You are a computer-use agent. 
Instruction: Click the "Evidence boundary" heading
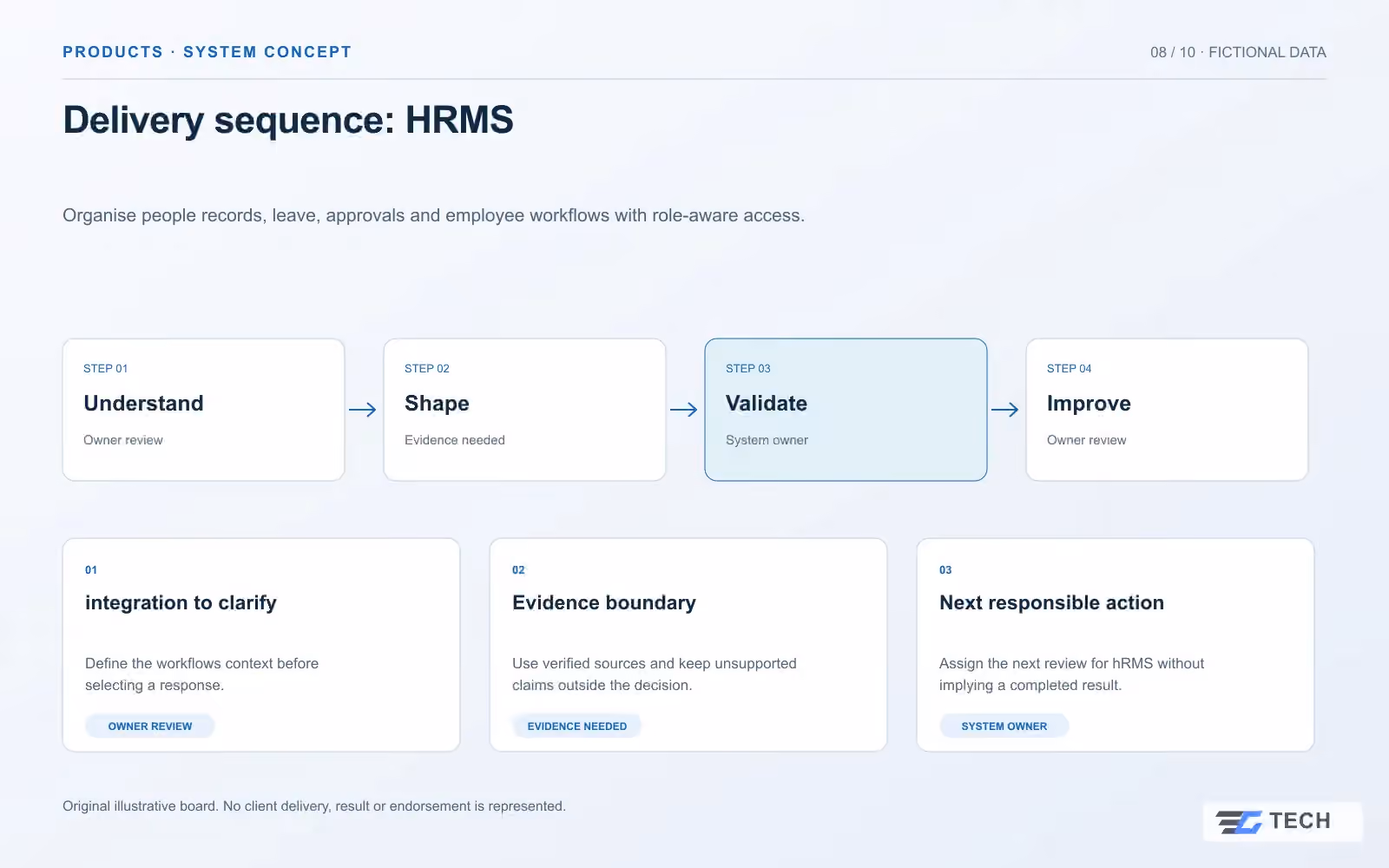pyautogui.click(x=604, y=603)
